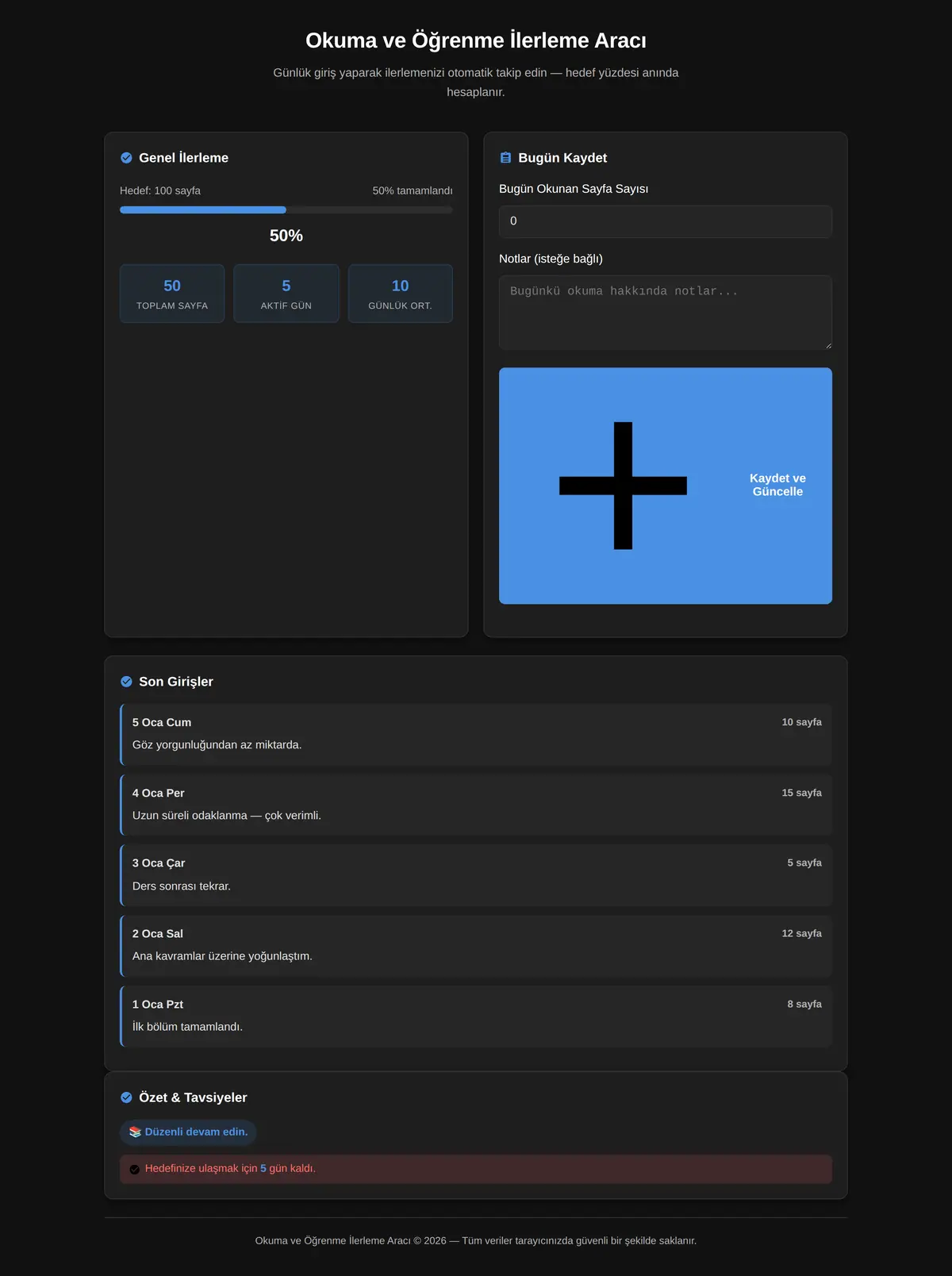Click the "Notlar (isteğe bağlı)" label
The image size is (952, 1276).
tap(551, 259)
